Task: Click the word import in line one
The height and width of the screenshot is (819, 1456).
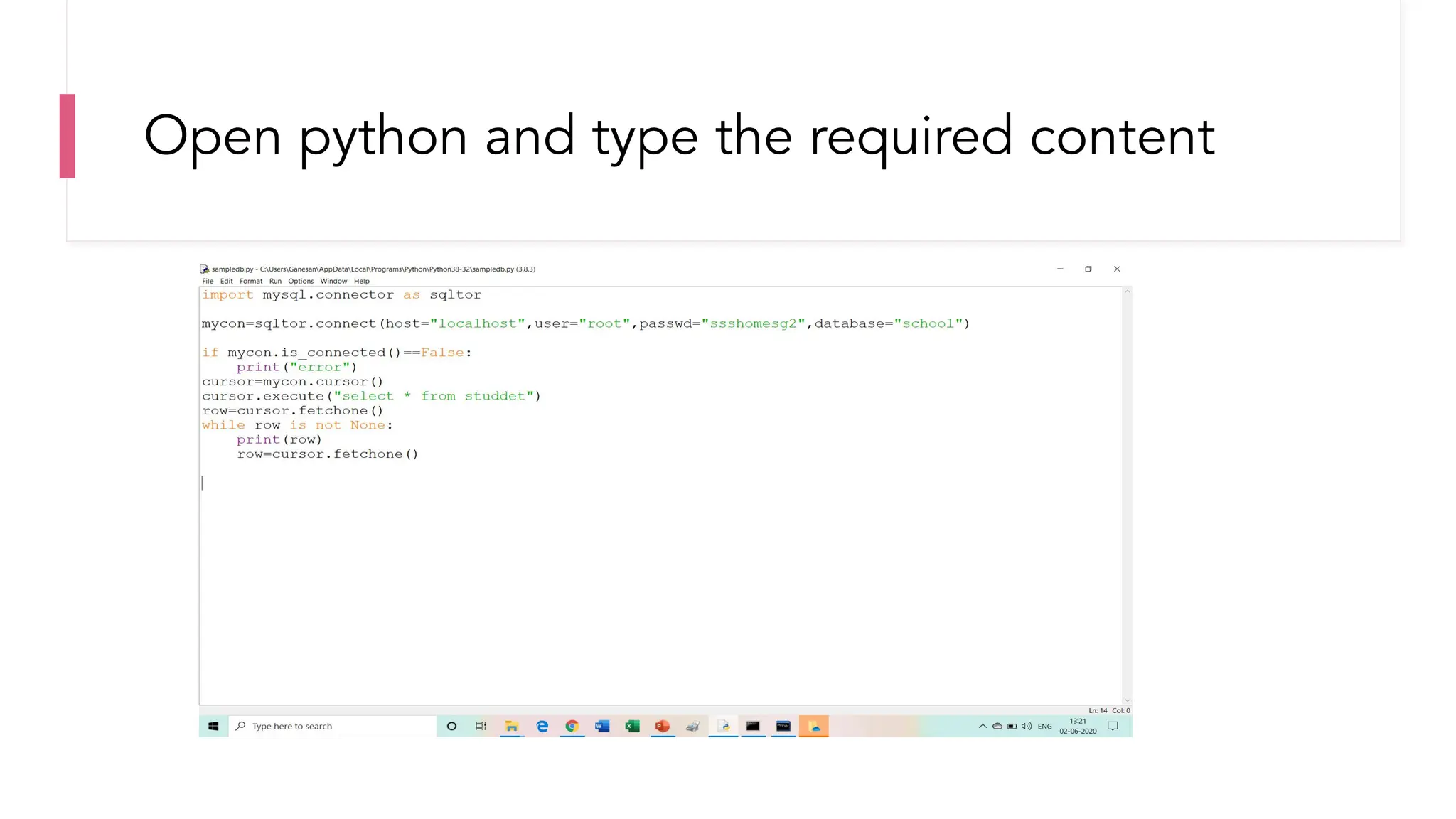Action: point(227,295)
